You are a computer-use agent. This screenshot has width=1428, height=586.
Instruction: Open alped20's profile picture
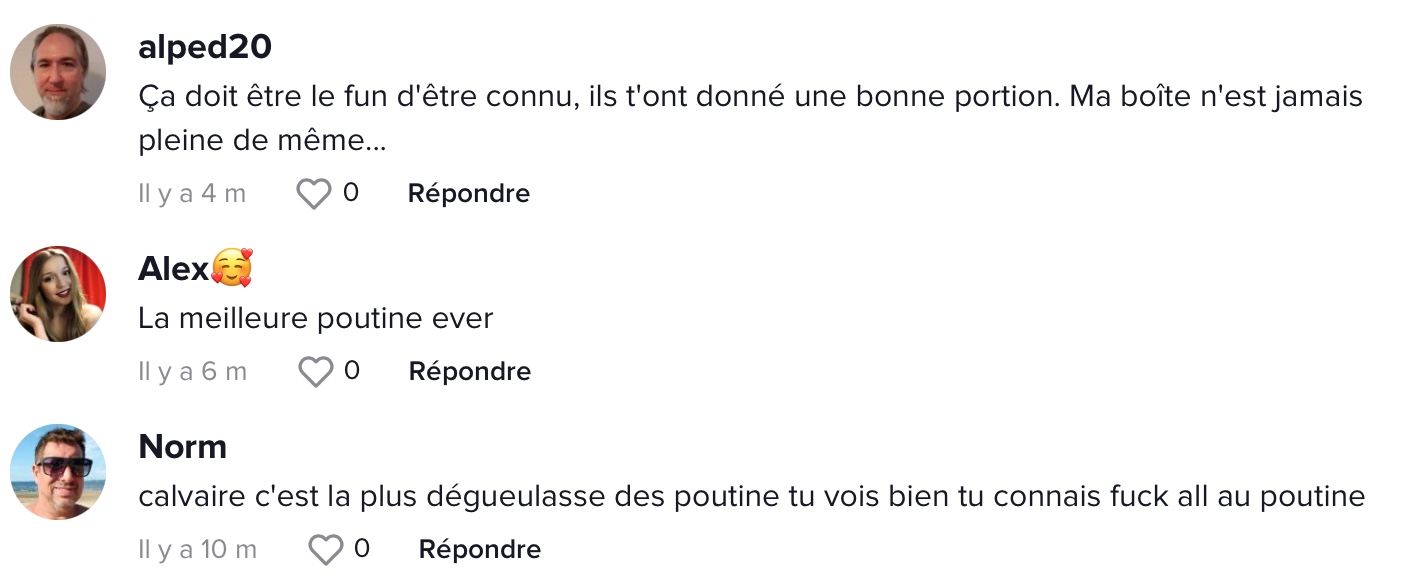(58, 72)
